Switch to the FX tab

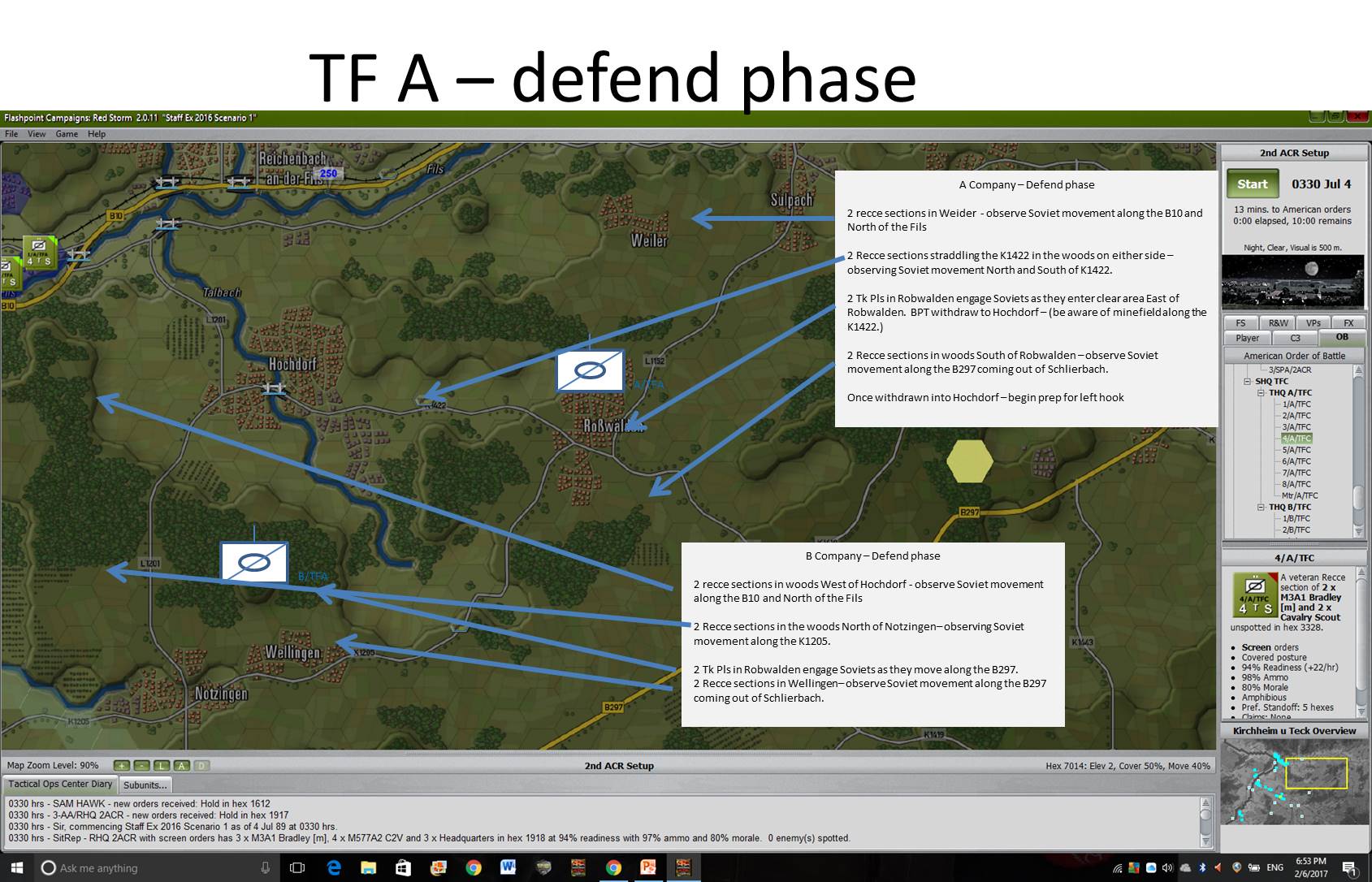[x=1348, y=322]
